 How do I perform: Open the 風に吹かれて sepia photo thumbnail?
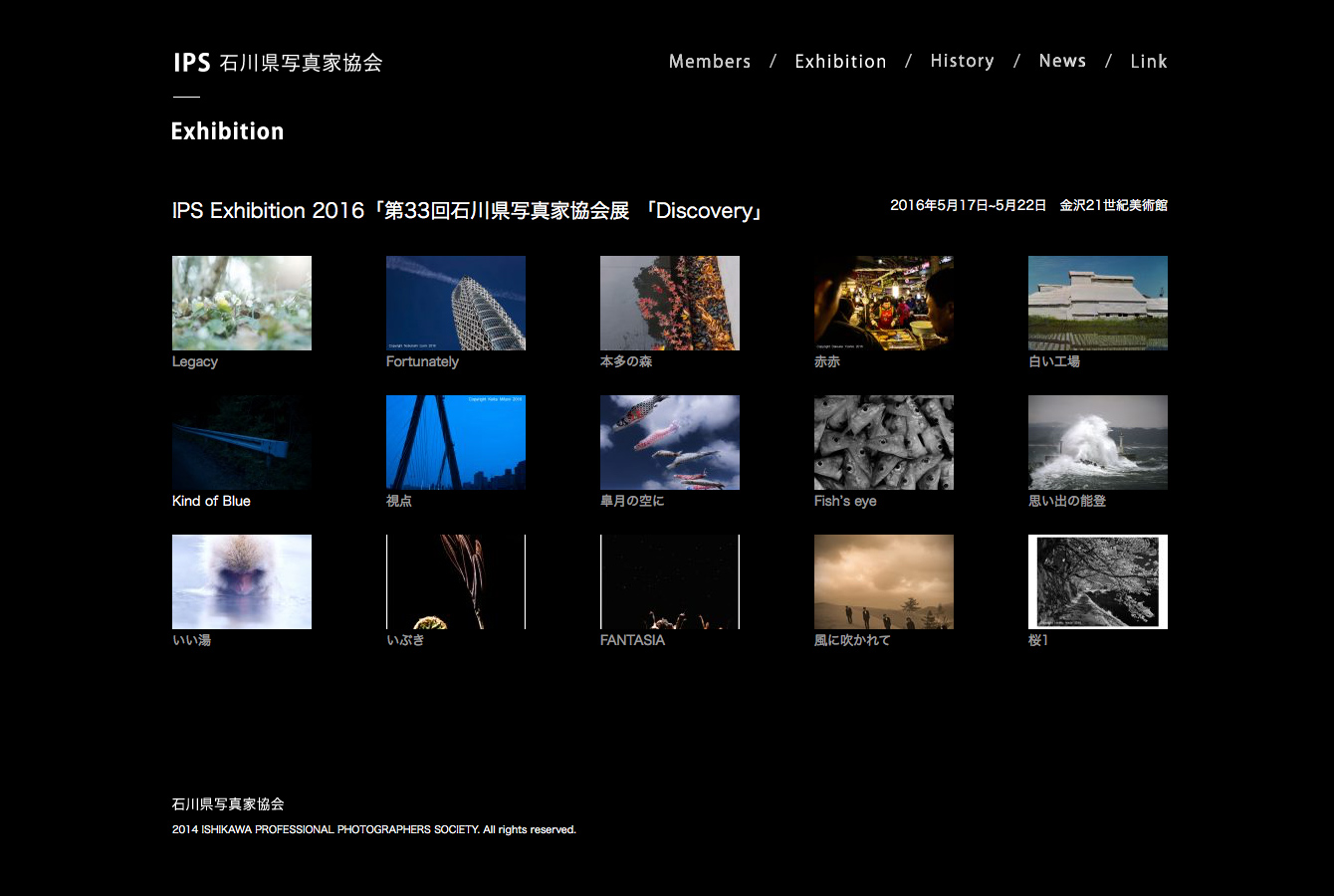tap(884, 581)
